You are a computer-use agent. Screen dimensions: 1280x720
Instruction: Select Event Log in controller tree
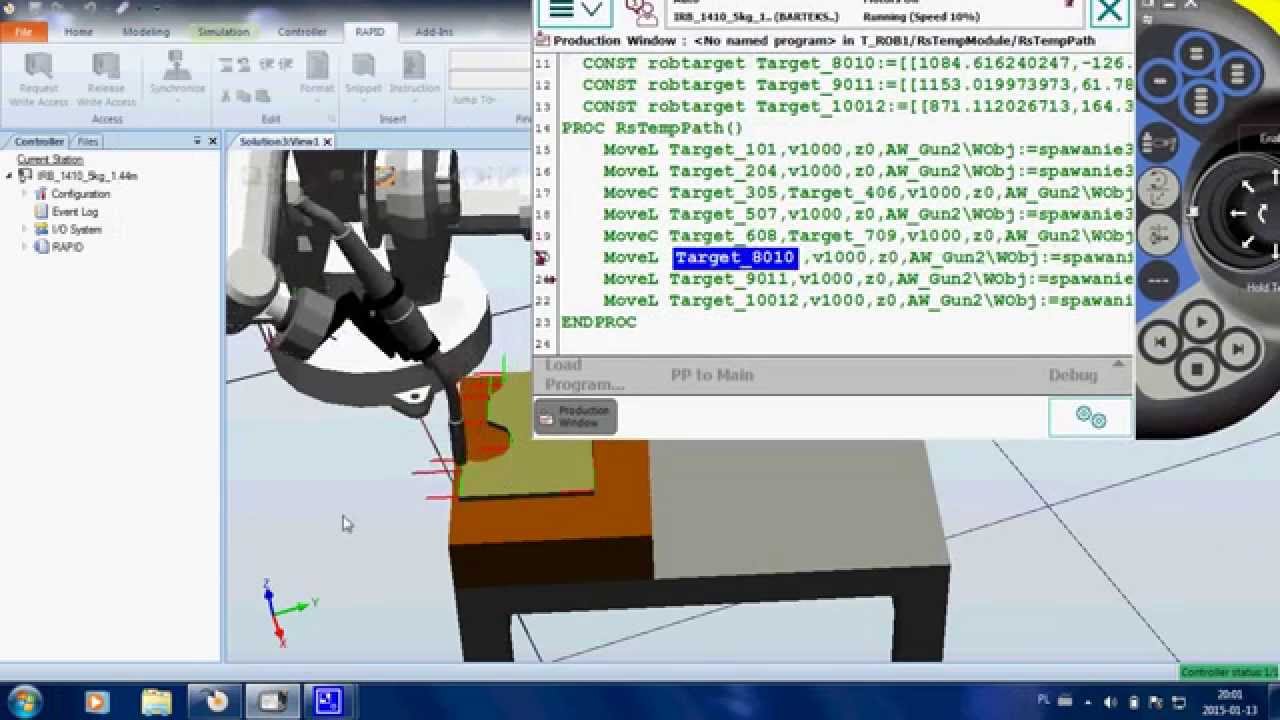pos(74,212)
